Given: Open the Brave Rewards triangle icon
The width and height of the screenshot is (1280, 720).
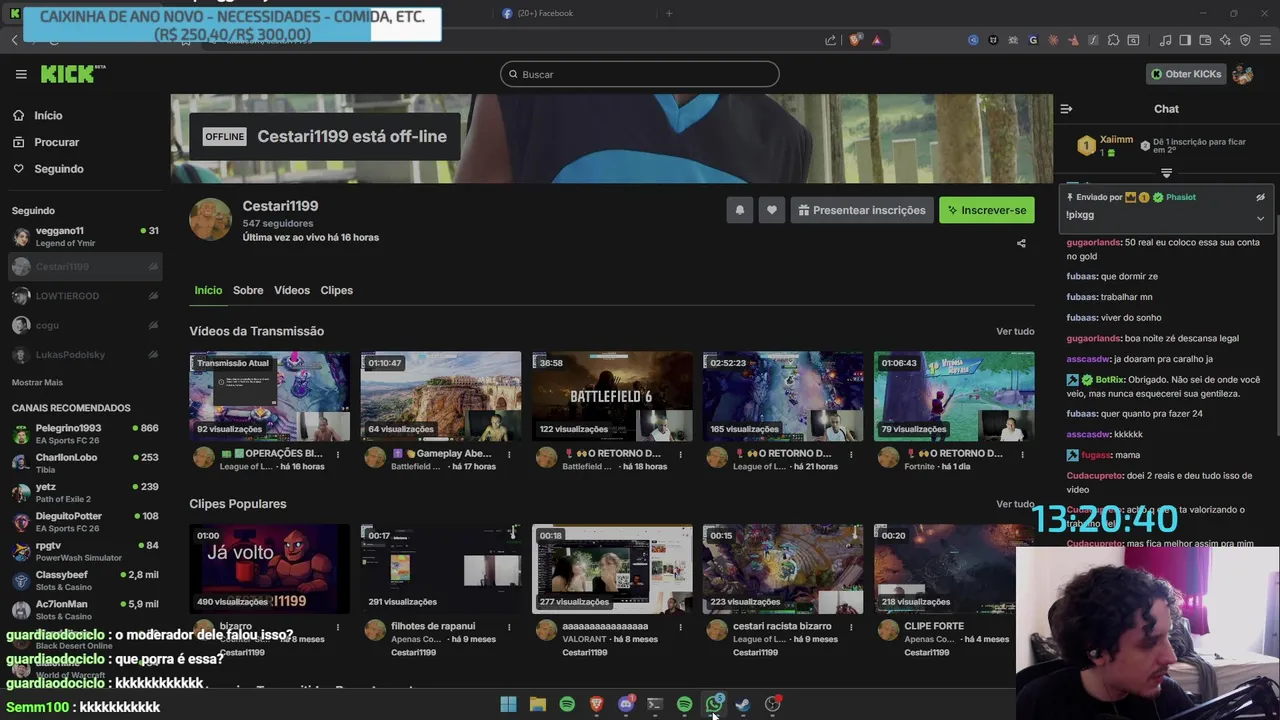Looking at the screenshot, I should [x=877, y=40].
